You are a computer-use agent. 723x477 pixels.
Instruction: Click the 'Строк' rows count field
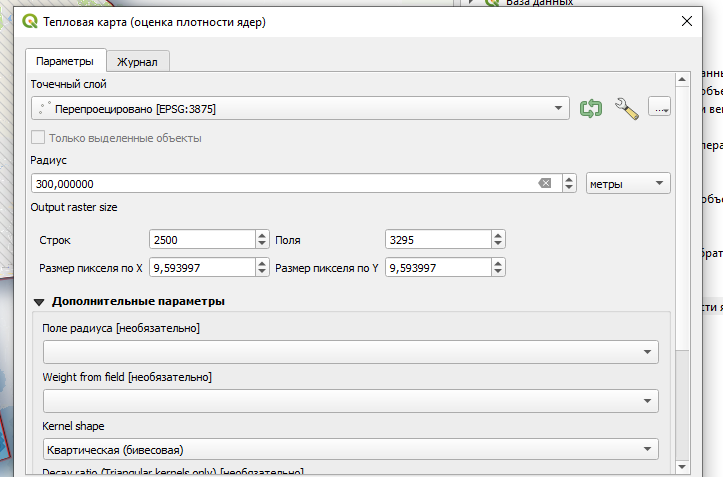(202, 240)
